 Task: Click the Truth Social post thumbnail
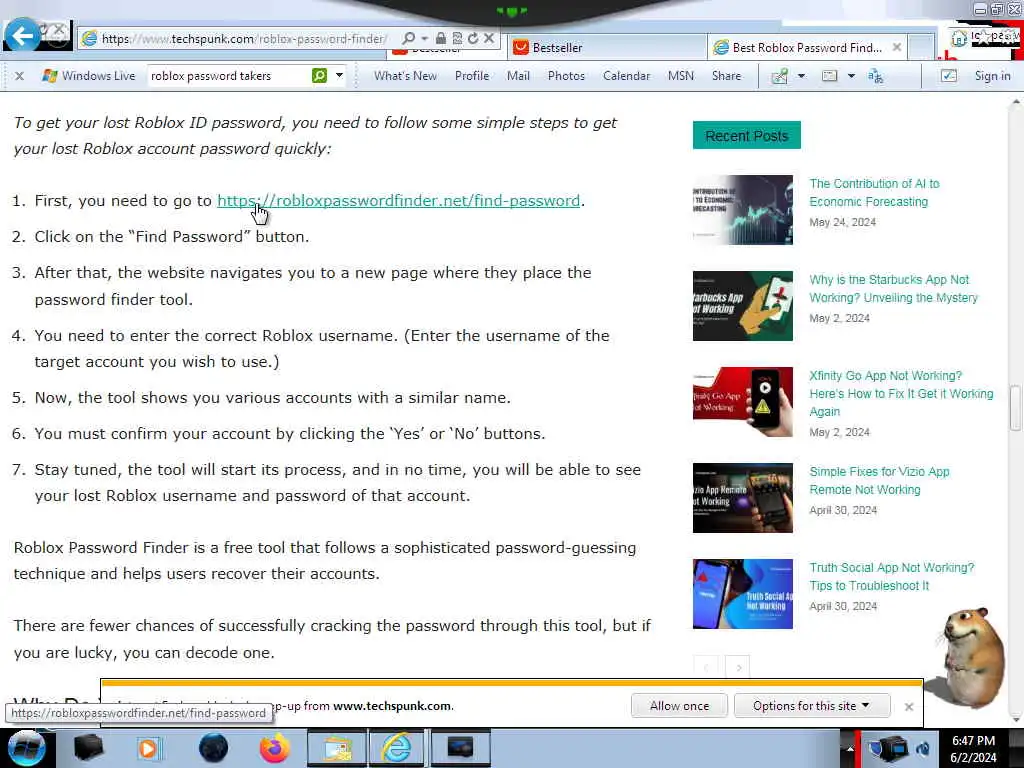[x=743, y=594]
